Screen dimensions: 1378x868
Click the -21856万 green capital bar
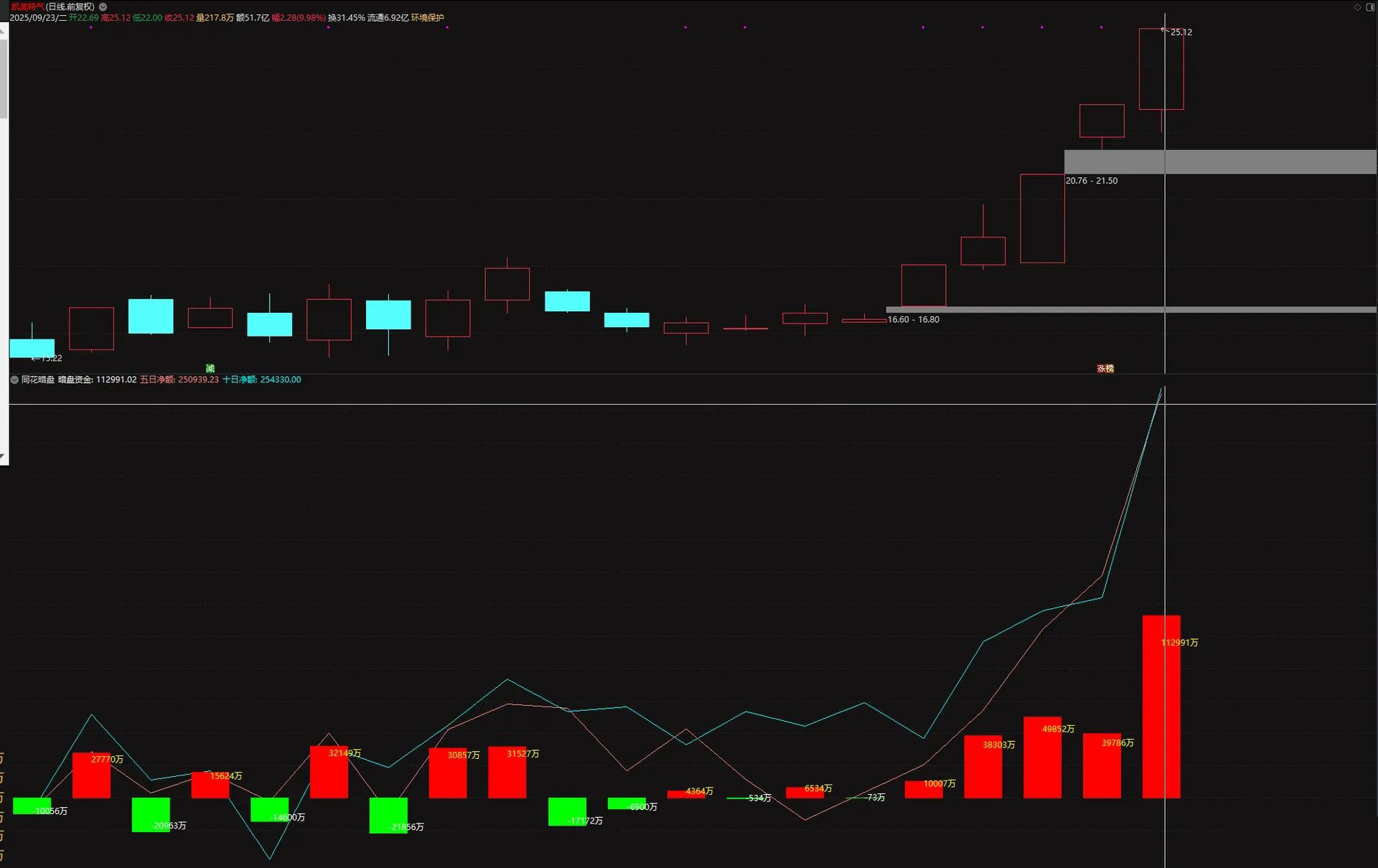[388, 815]
